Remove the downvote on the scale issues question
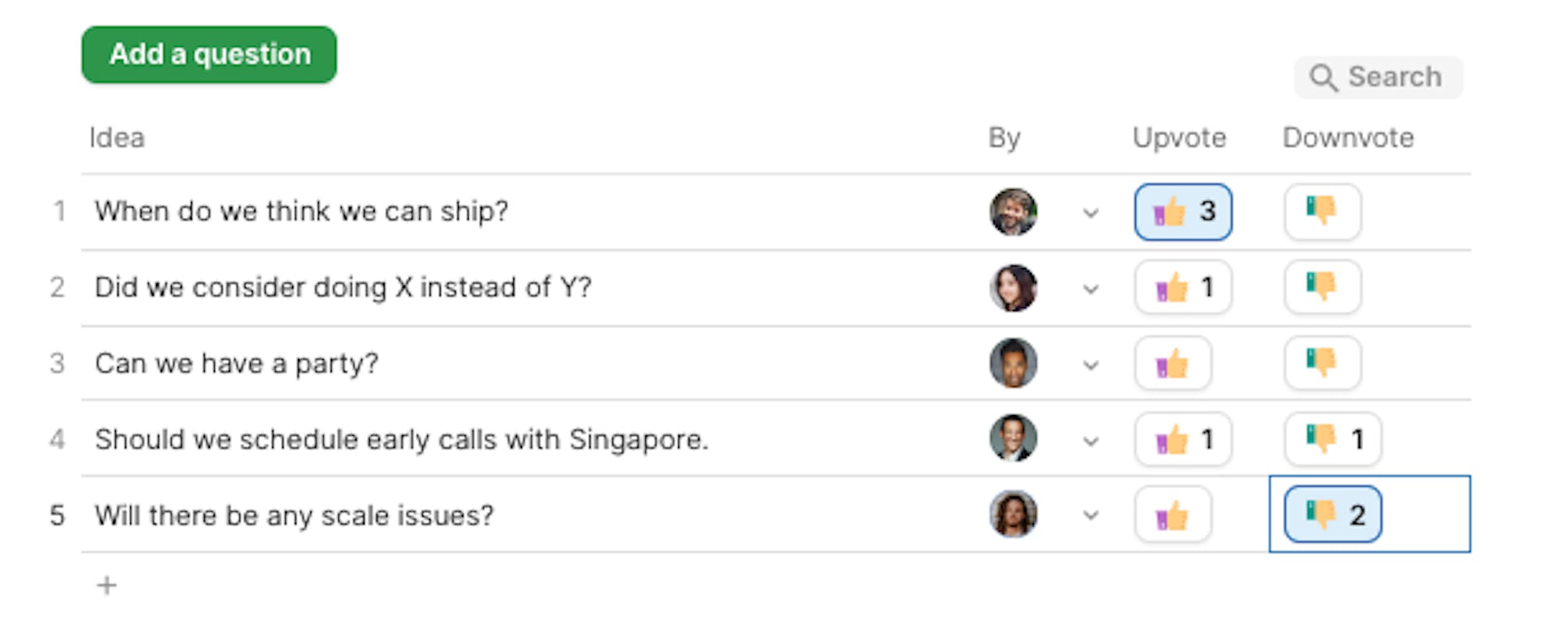Viewport: 1568px width, 632px height. (x=1333, y=515)
